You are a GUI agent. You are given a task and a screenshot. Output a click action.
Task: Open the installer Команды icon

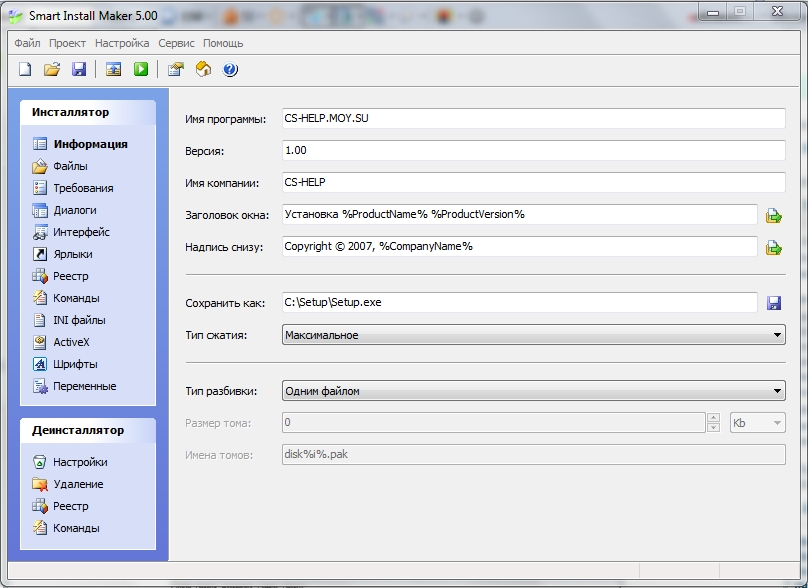click(x=40, y=298)
